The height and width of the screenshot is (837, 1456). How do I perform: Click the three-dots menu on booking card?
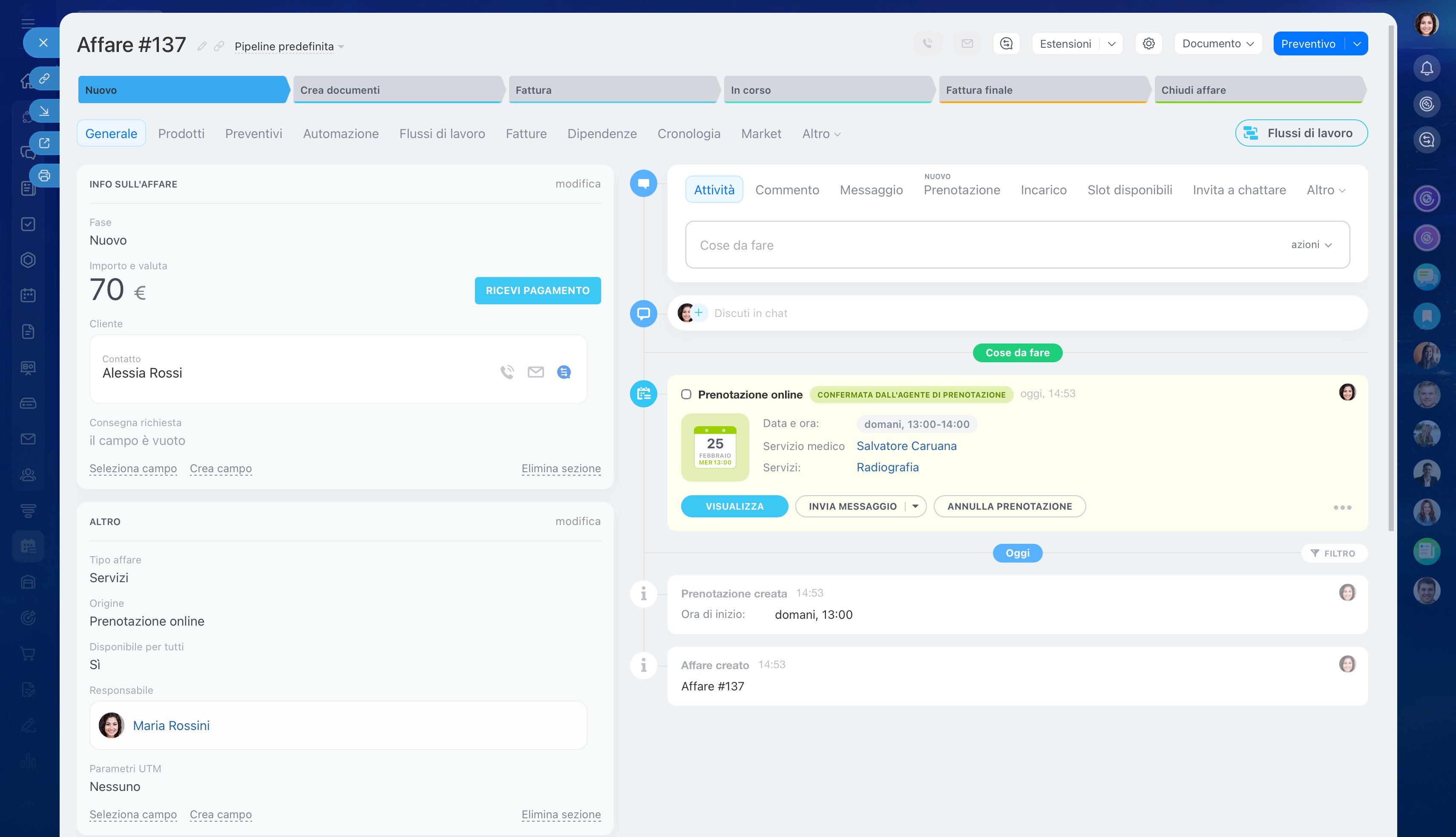click(1342, 507)
